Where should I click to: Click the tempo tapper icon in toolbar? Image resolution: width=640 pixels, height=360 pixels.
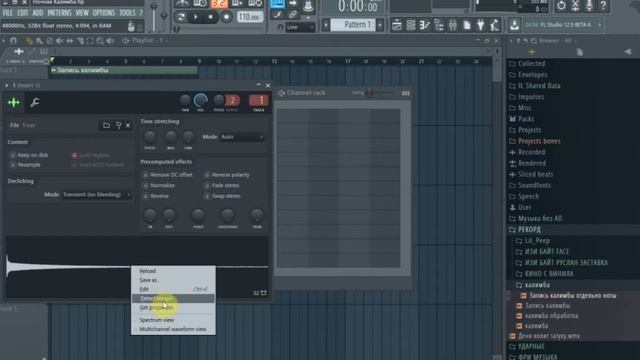pyautogui.click(x=494, y=25)
